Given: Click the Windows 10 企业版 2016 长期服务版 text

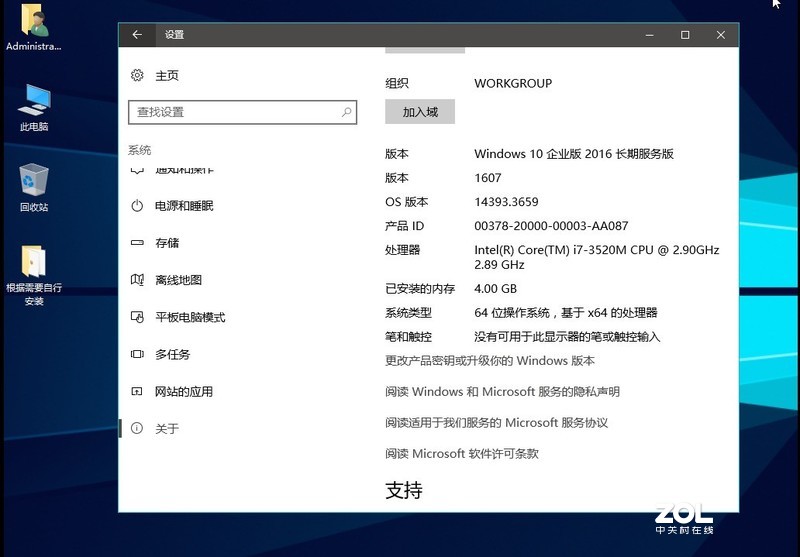Looking at the screenshot, I should click(x=574, y=154).
